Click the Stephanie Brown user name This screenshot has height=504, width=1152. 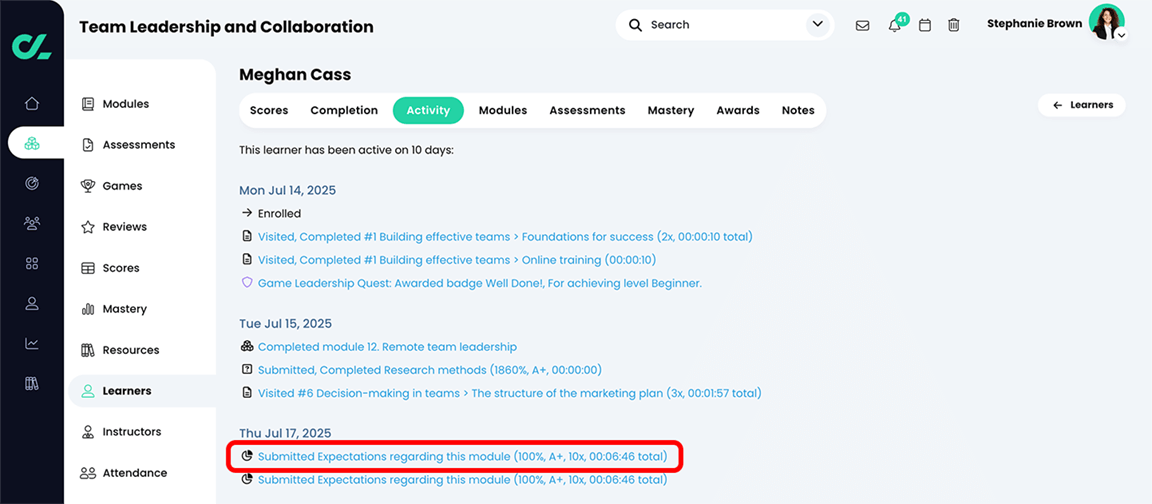pos(1034,24)
